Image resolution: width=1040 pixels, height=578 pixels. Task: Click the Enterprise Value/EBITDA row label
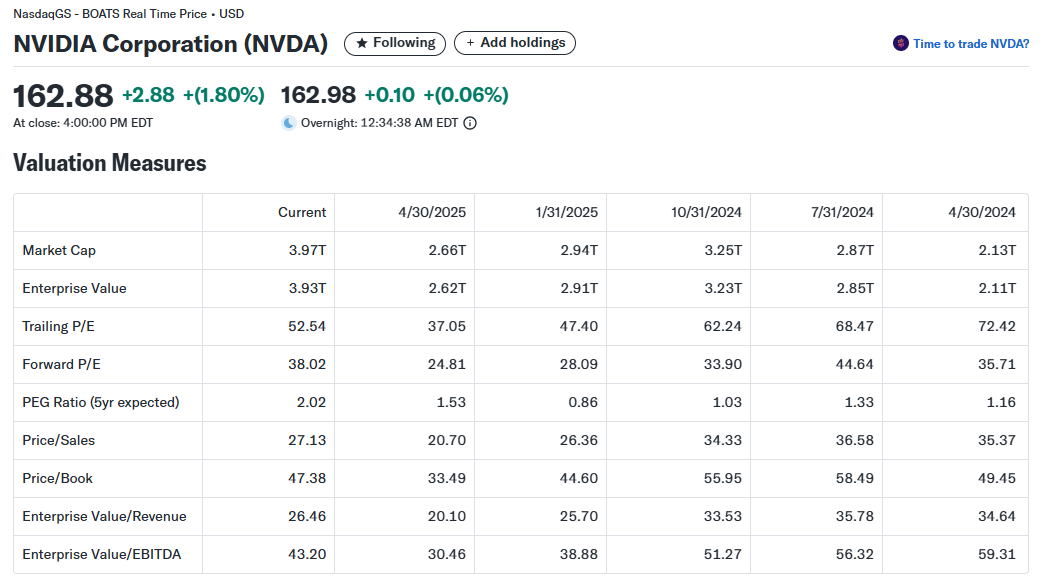pyautogui.click(x=101, y=554)
